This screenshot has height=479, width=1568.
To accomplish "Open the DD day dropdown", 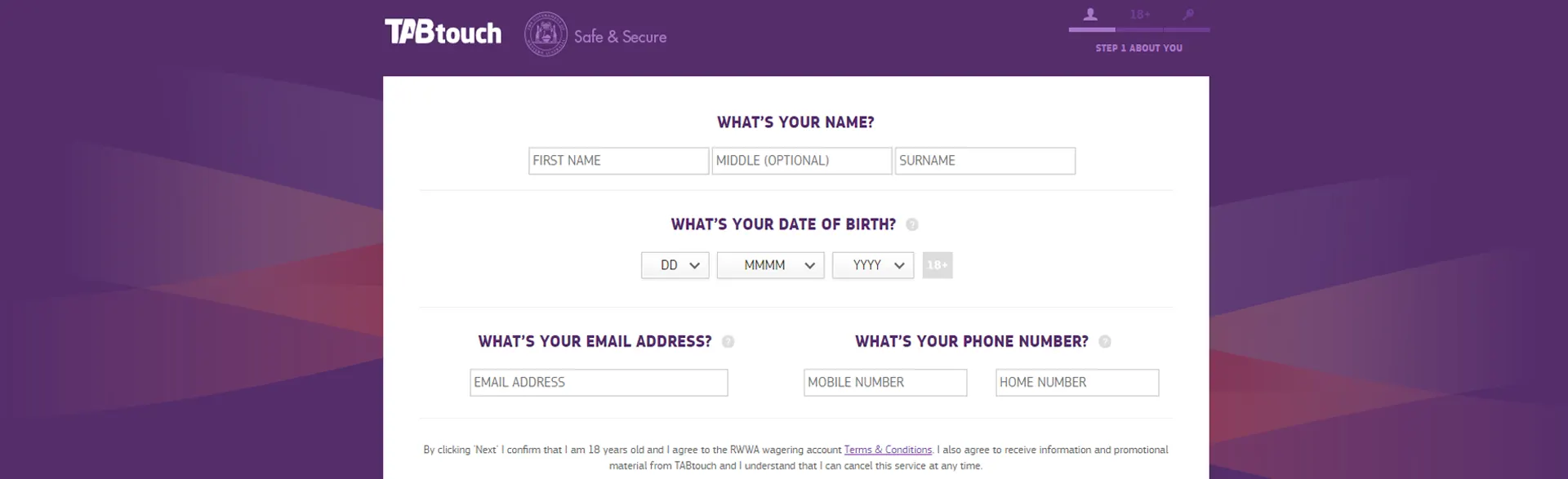I will pyautogui.click(x=675, y=265).
